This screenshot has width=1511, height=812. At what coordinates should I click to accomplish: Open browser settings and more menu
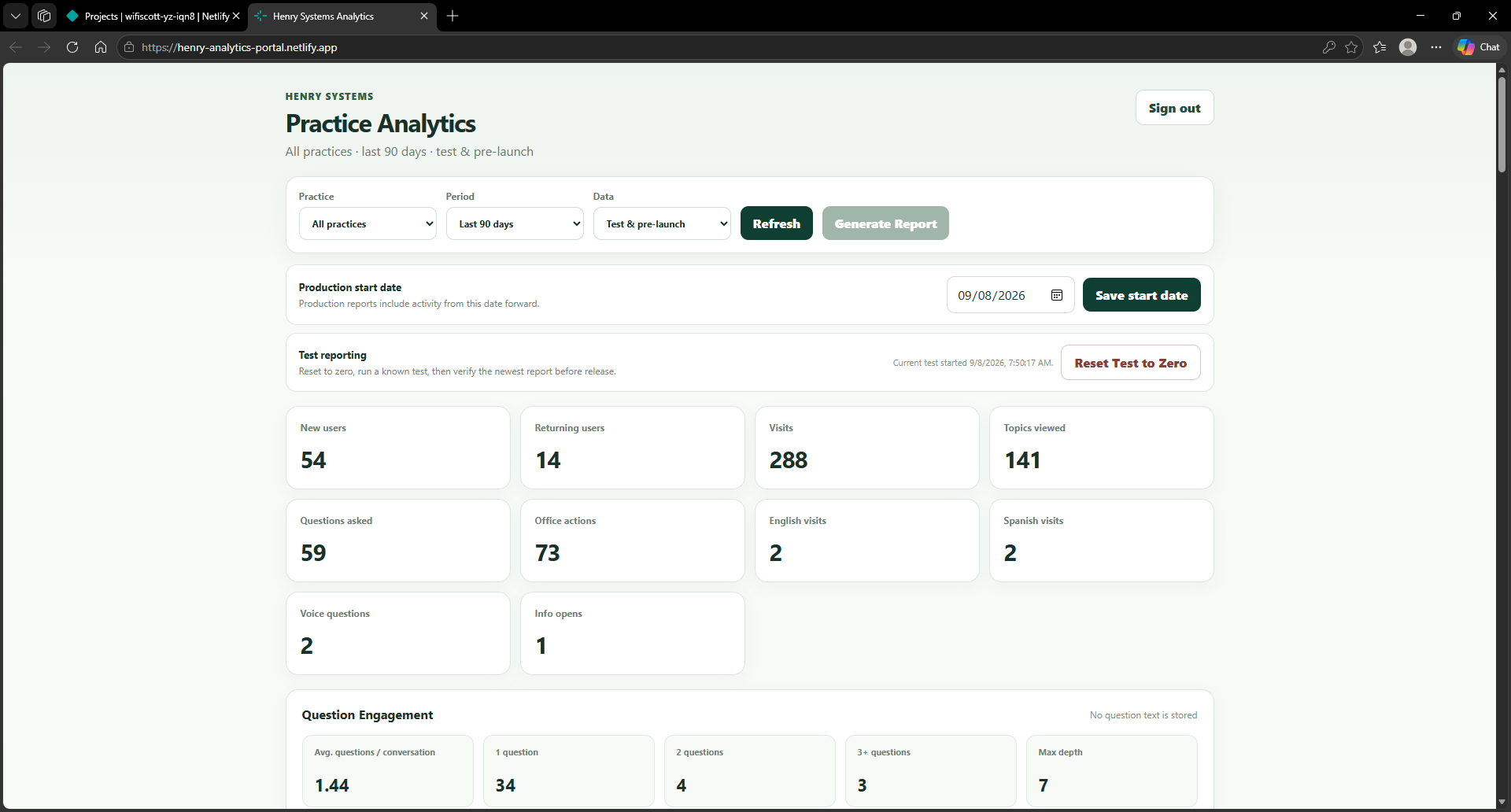tap(1436, 47)
